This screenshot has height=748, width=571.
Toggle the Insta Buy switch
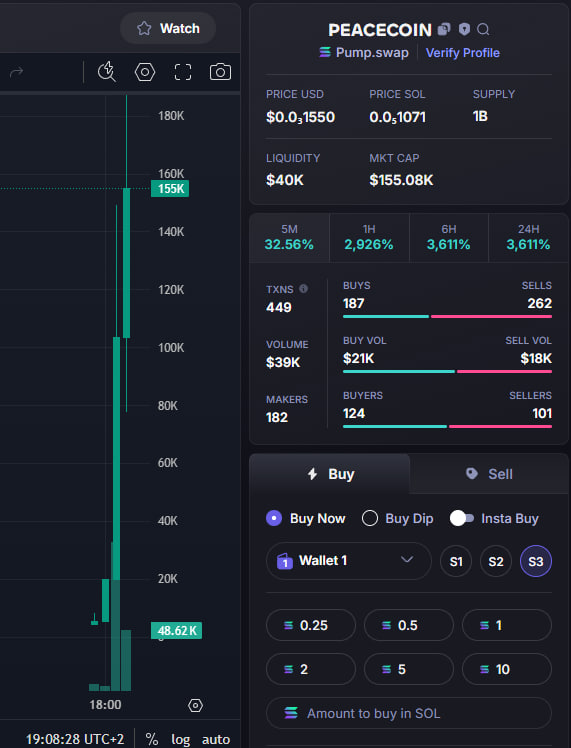pos(461,518)
